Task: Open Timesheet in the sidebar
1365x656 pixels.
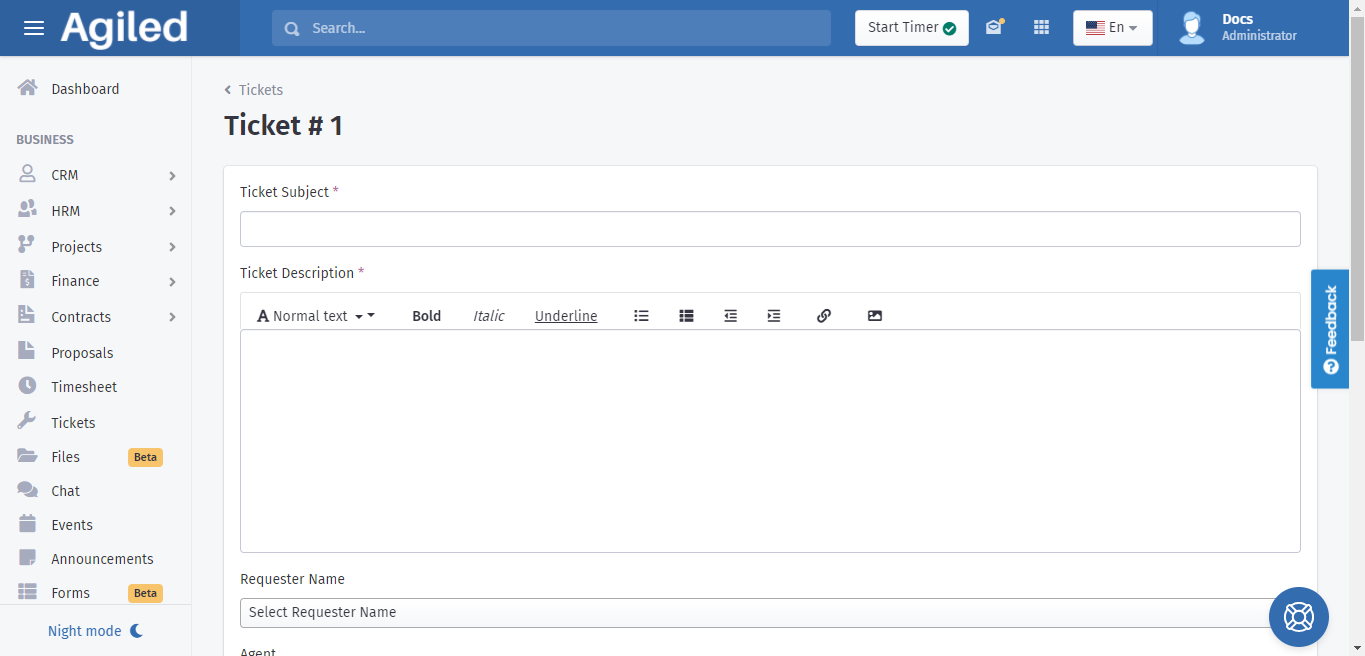Action: click(84, 387)
